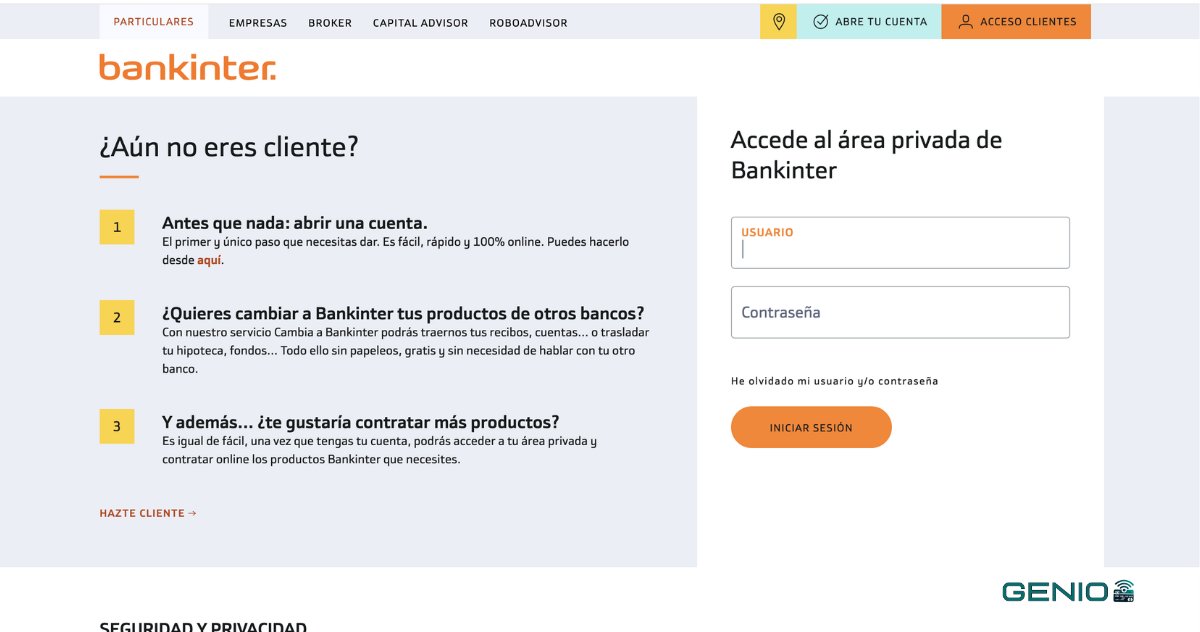Viewport: 1200px width, 632px height.
Task: Switch to the Empresas section
Action: click(x=258, y=23)
